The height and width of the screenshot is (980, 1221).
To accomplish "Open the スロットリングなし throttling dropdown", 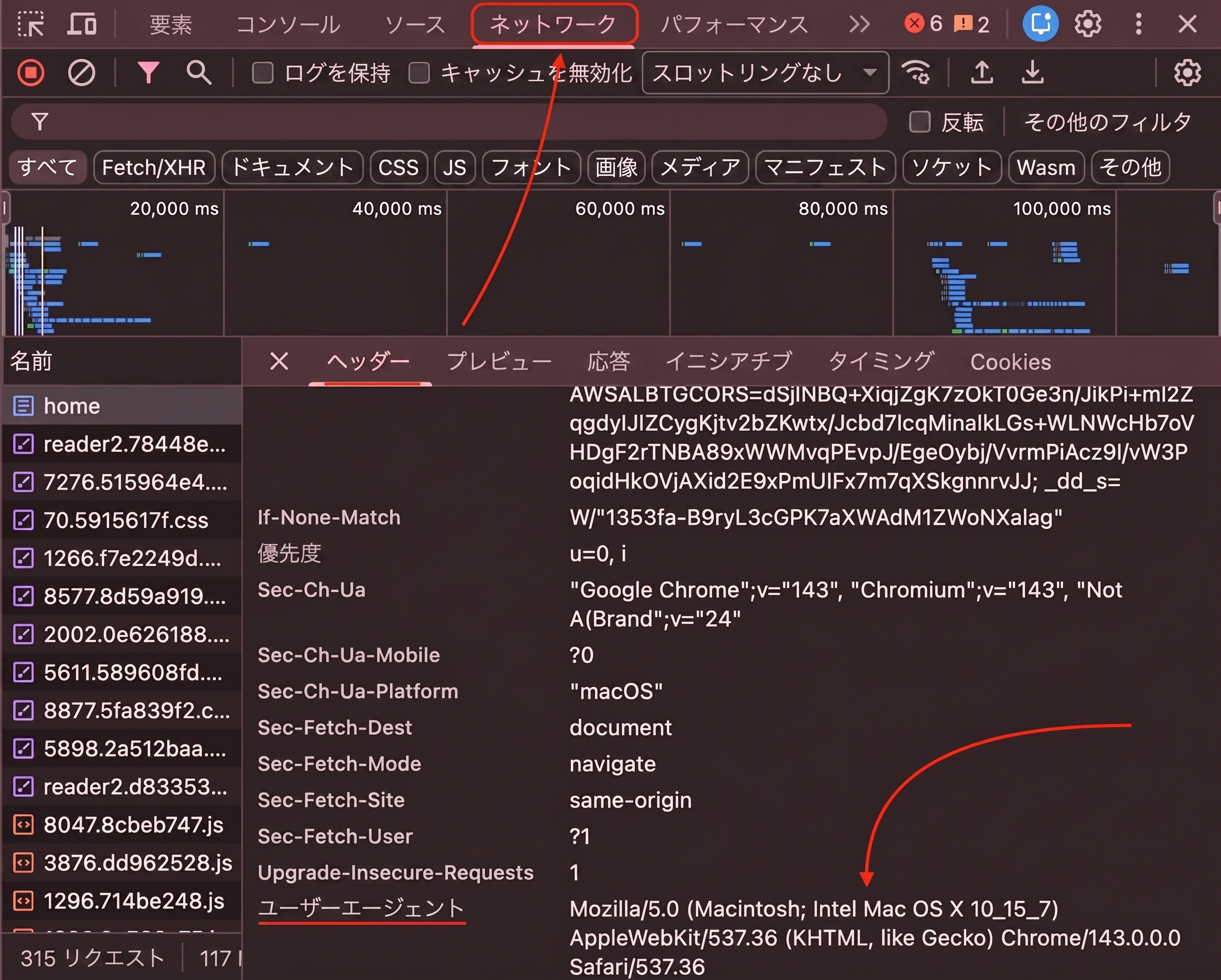I will pos(765,73).
